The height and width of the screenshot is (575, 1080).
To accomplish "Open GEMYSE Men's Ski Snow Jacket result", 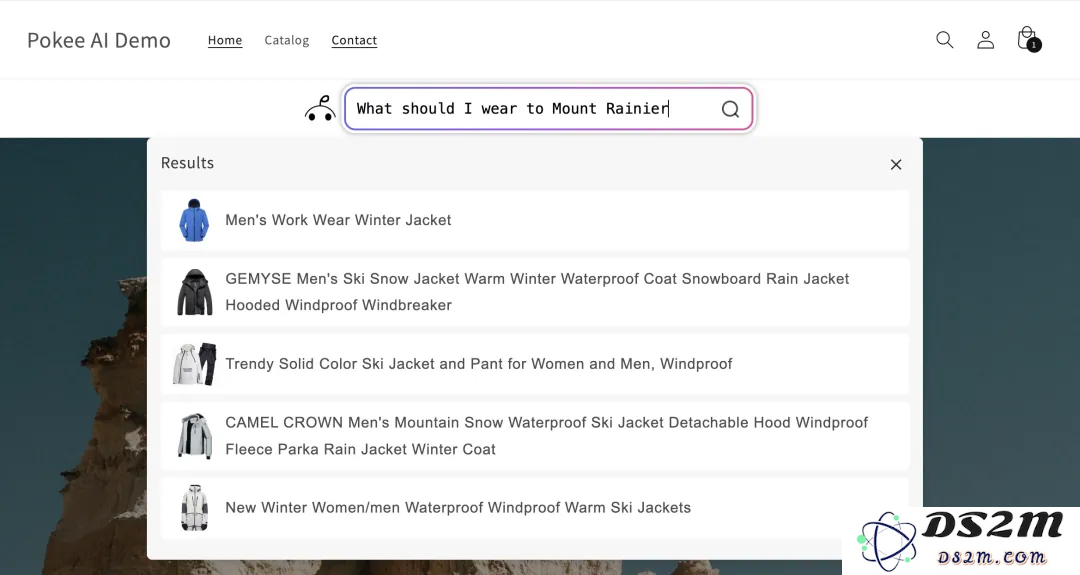I will coord(534,292).
